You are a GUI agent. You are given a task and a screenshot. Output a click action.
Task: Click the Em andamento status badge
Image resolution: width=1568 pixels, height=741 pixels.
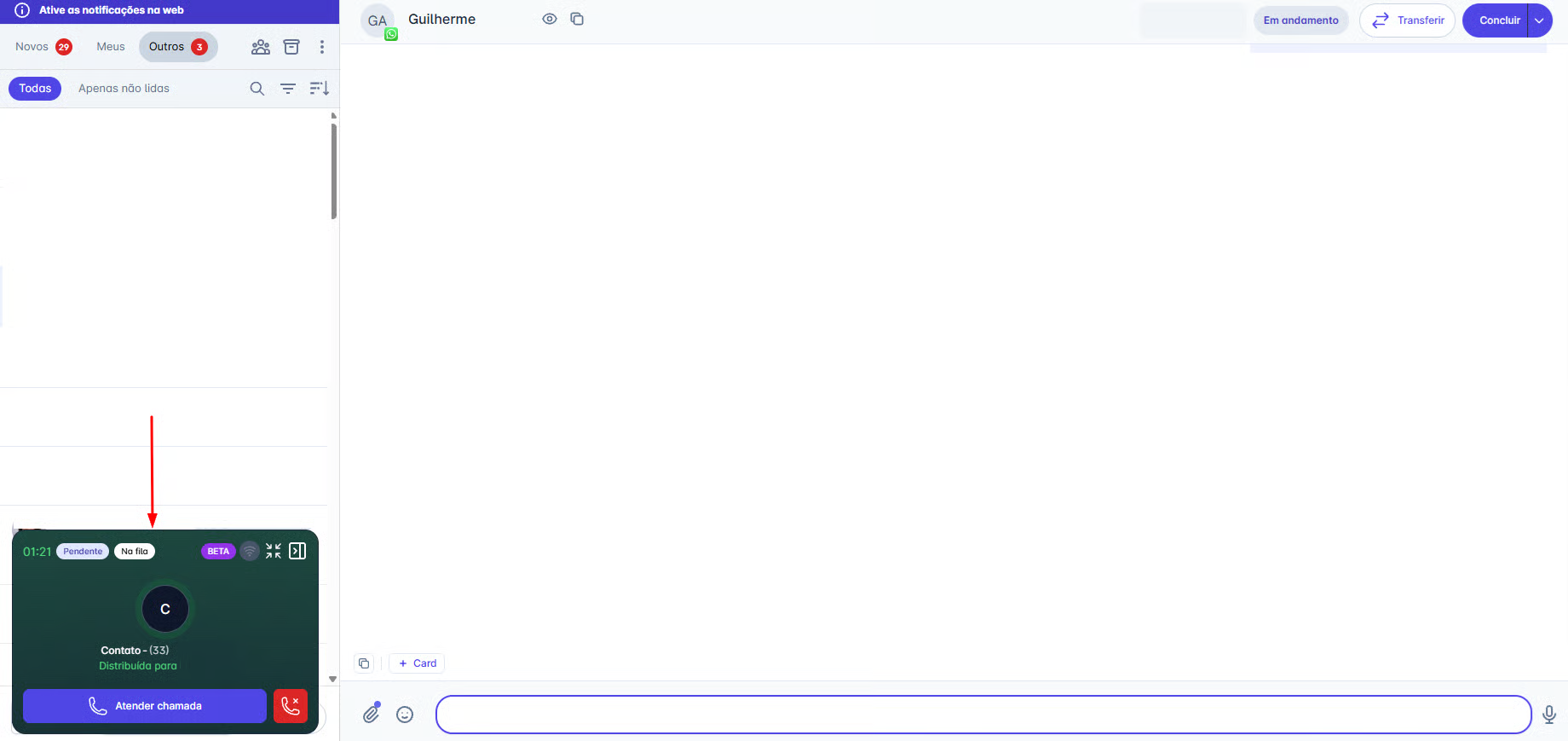coord(1301,20)
